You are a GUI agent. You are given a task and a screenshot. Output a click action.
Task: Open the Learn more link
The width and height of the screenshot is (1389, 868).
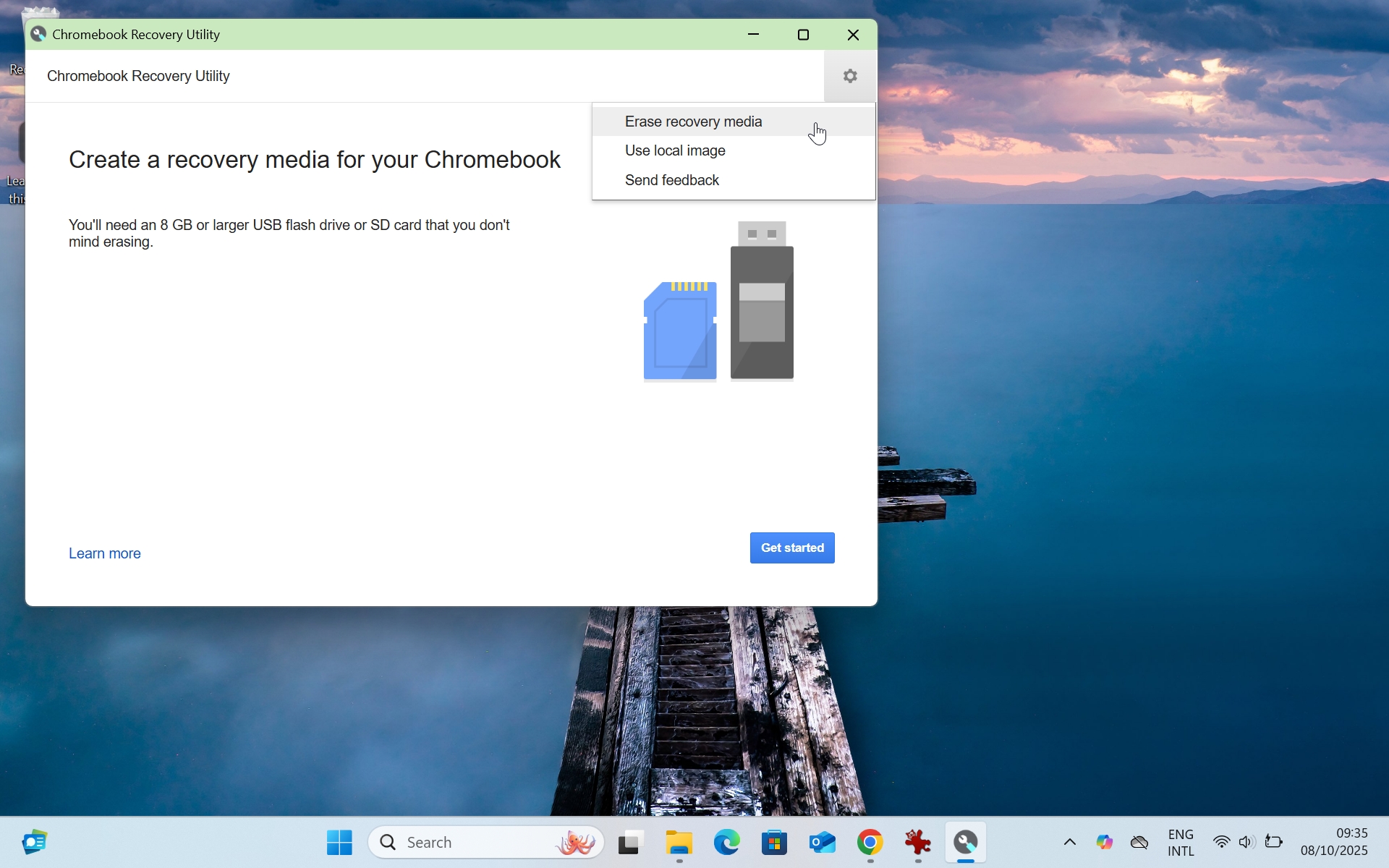(x=104, y=553)
